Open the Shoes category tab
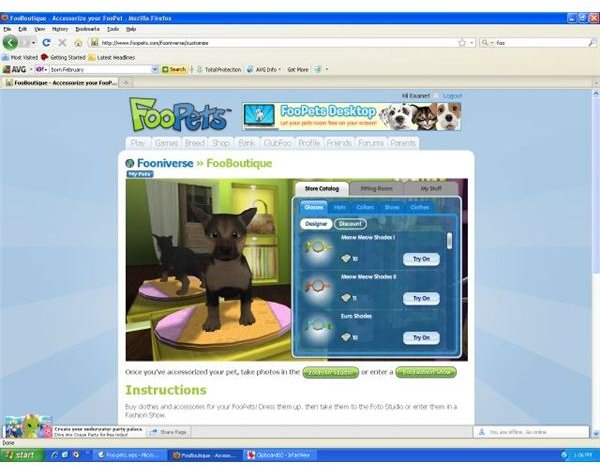Image resolution: width=600 pixels, height=466 pixels. [392, 207]
